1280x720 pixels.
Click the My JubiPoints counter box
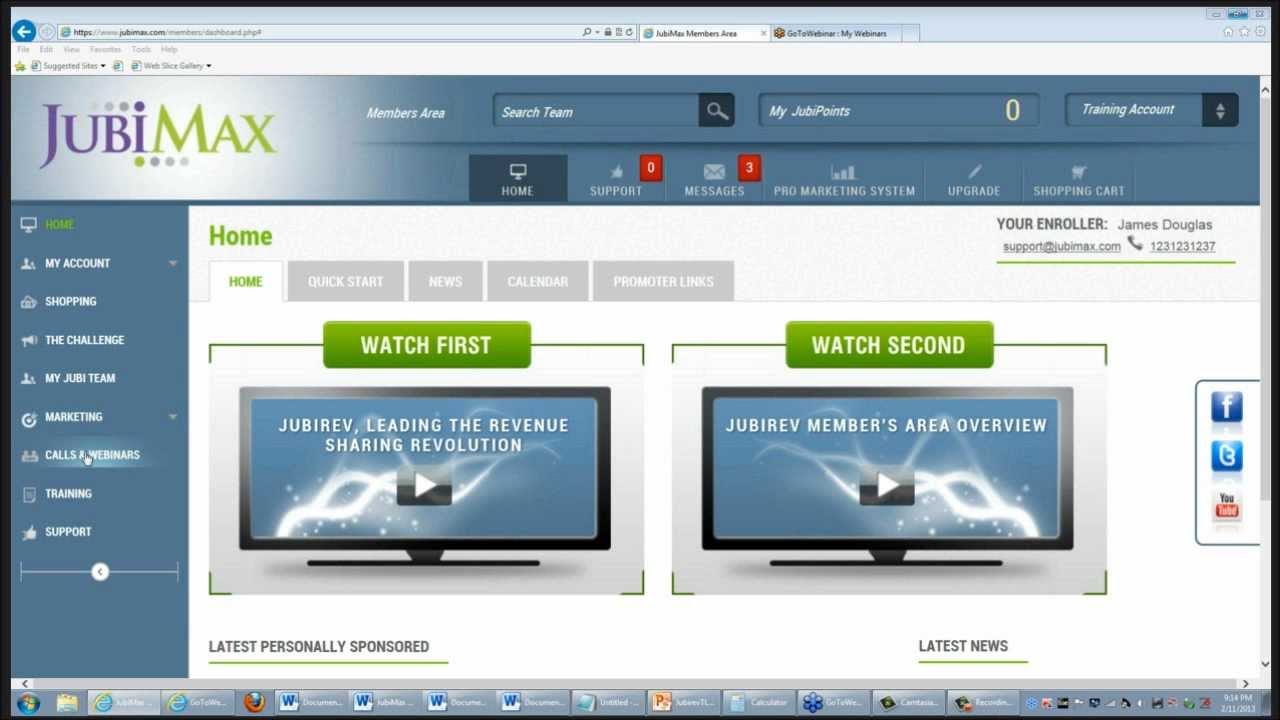(x=899, y=110)
